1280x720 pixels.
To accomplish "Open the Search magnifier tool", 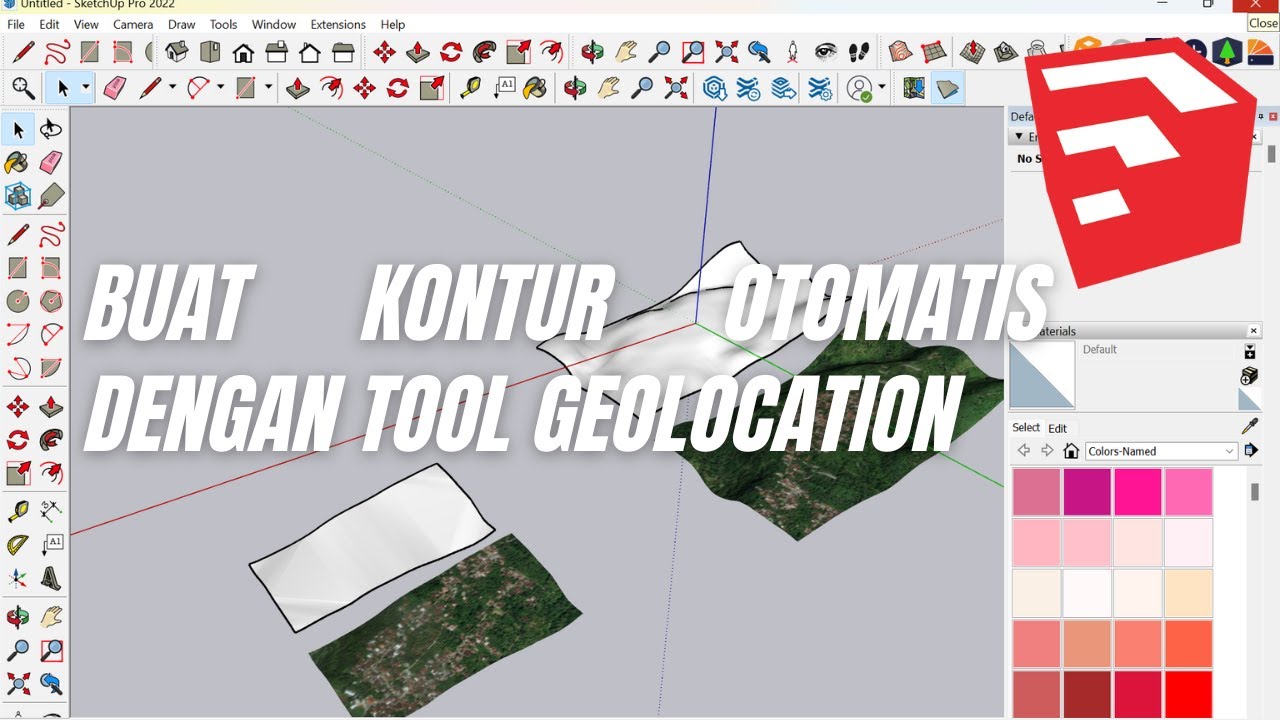I will tap(22, 88).
